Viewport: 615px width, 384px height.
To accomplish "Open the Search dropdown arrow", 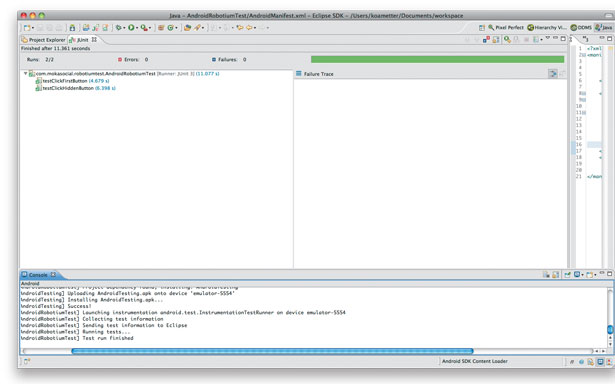I will click(203, 28).
